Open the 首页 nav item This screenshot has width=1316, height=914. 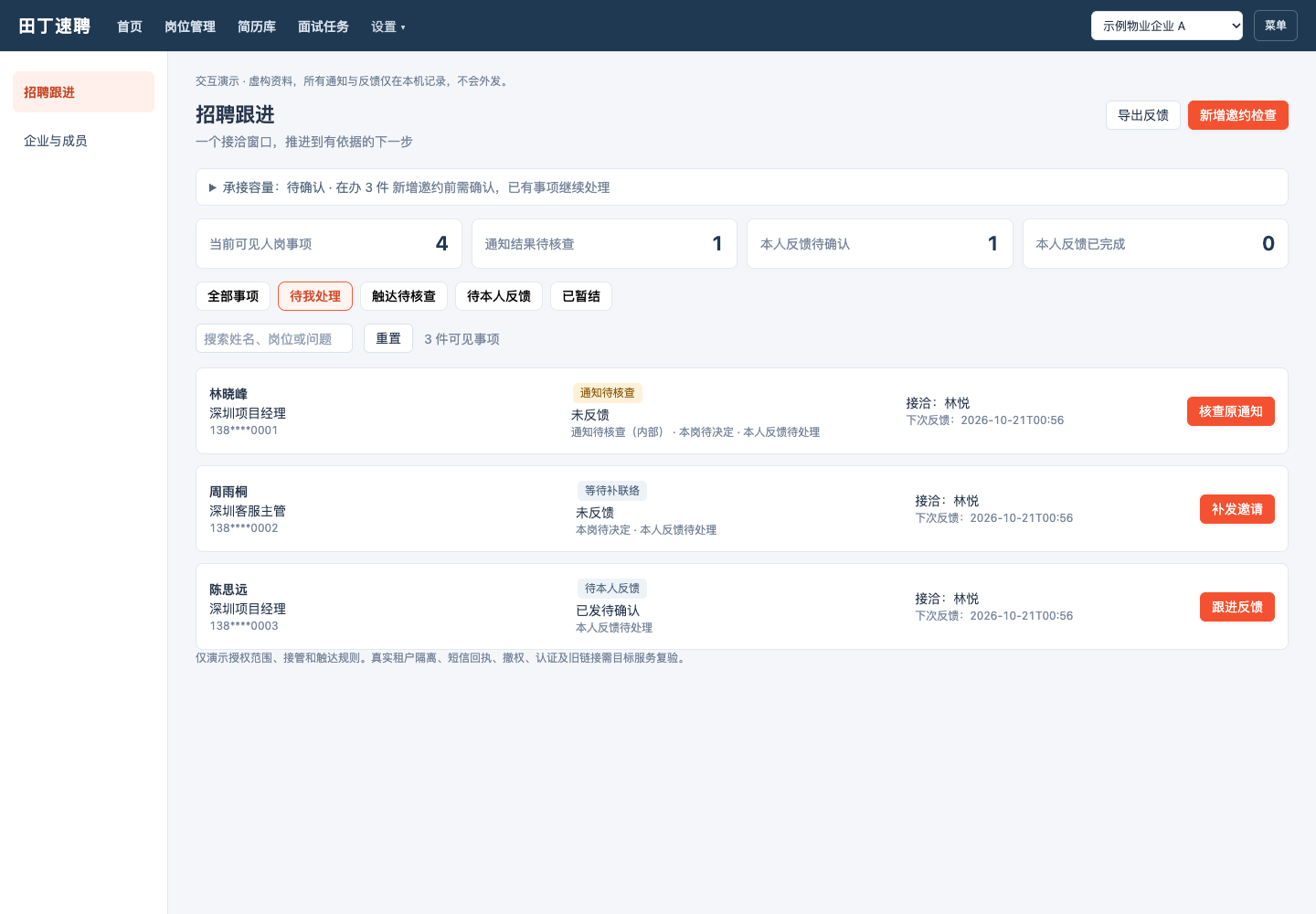pyautogui.click(x=130, y=27)
